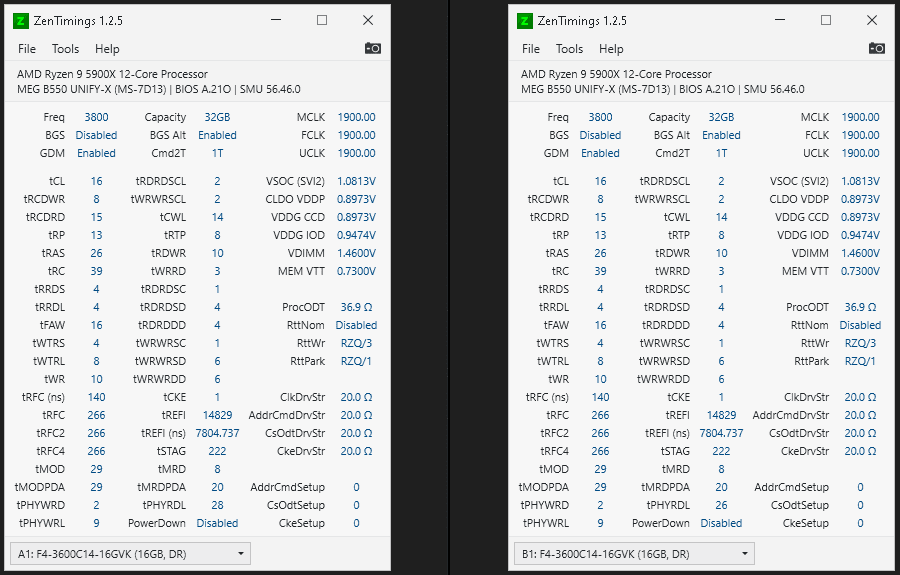The image size is (900, 575).
Task: Click tWRWRSD value 6 in left window
Action: click(217, 361)
